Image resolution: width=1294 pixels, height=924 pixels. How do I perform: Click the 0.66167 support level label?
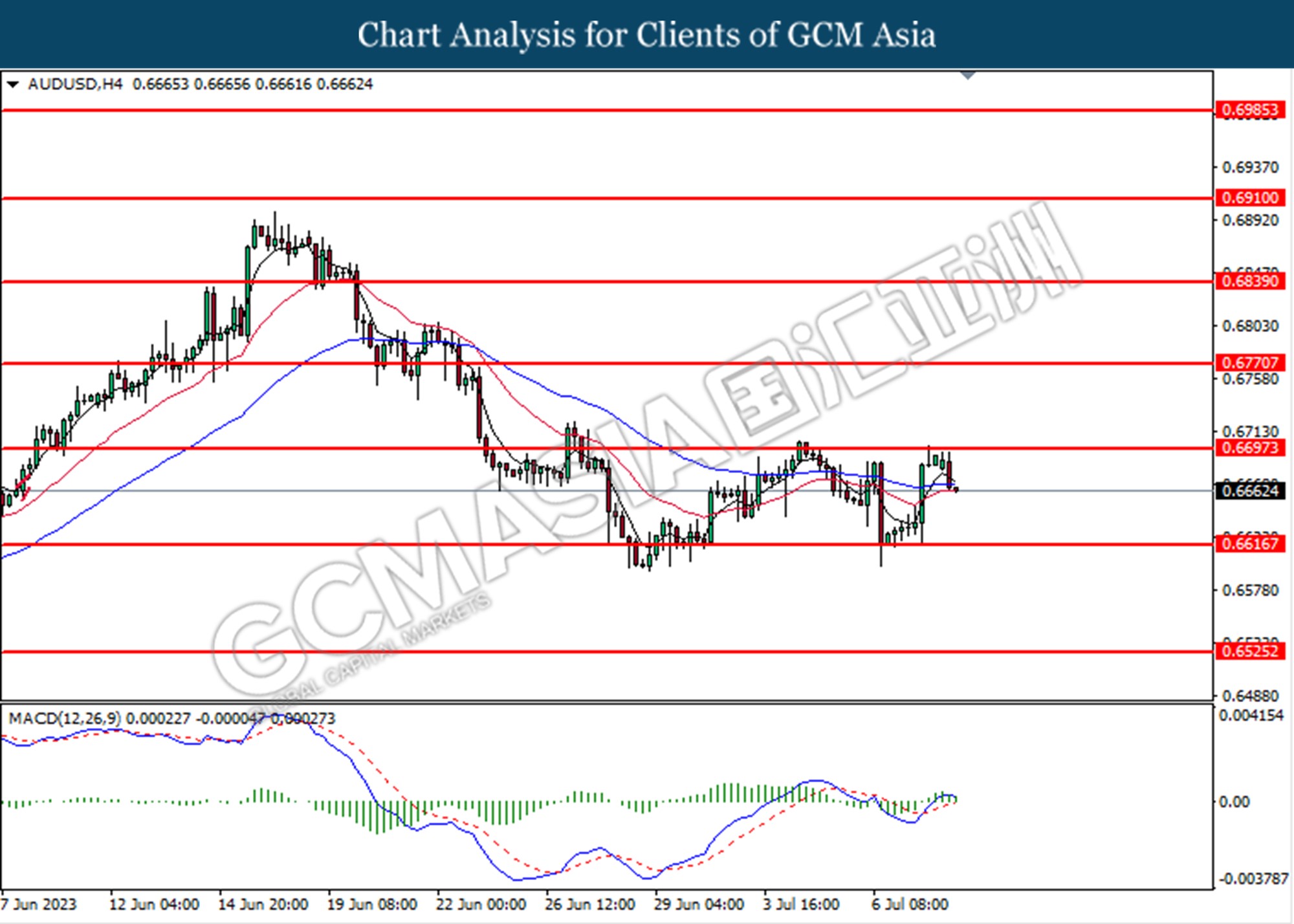pos(1250,544)
